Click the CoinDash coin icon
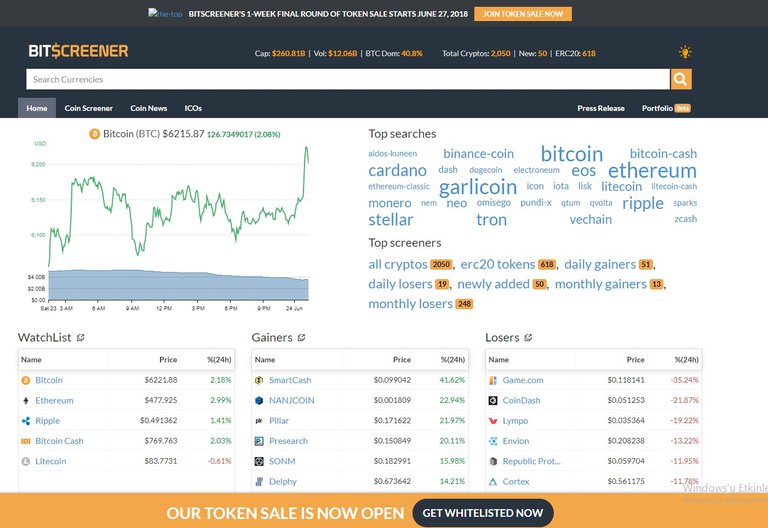768x528 pixels. pos(493,401)
